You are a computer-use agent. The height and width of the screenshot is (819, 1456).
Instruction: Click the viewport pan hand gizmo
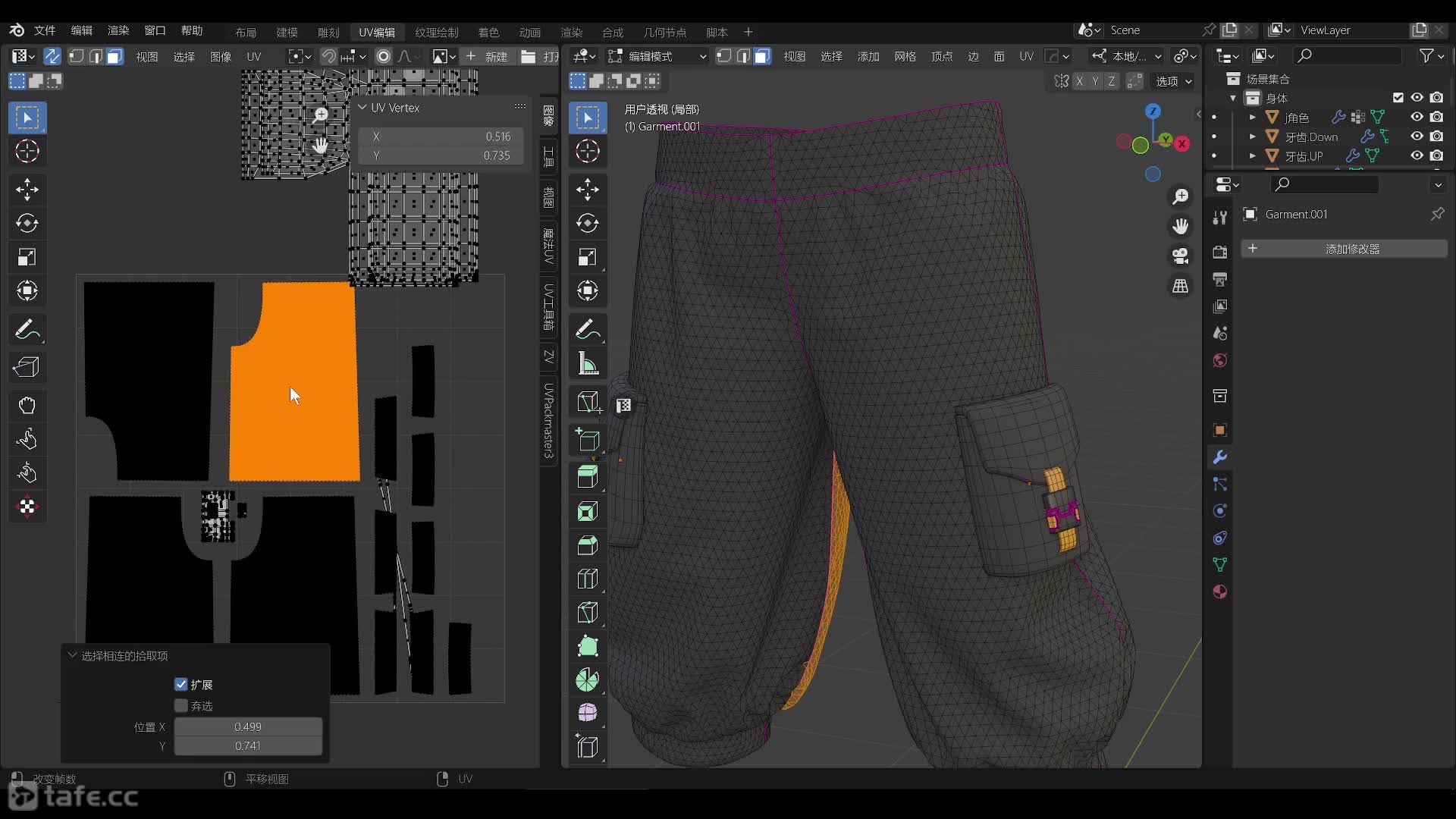[1181, 226]
